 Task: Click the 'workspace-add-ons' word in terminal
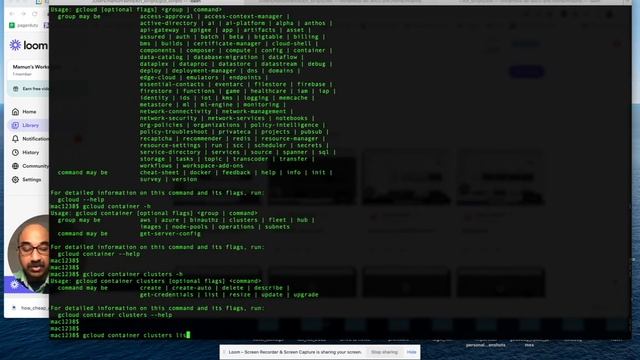pos(213,166)
